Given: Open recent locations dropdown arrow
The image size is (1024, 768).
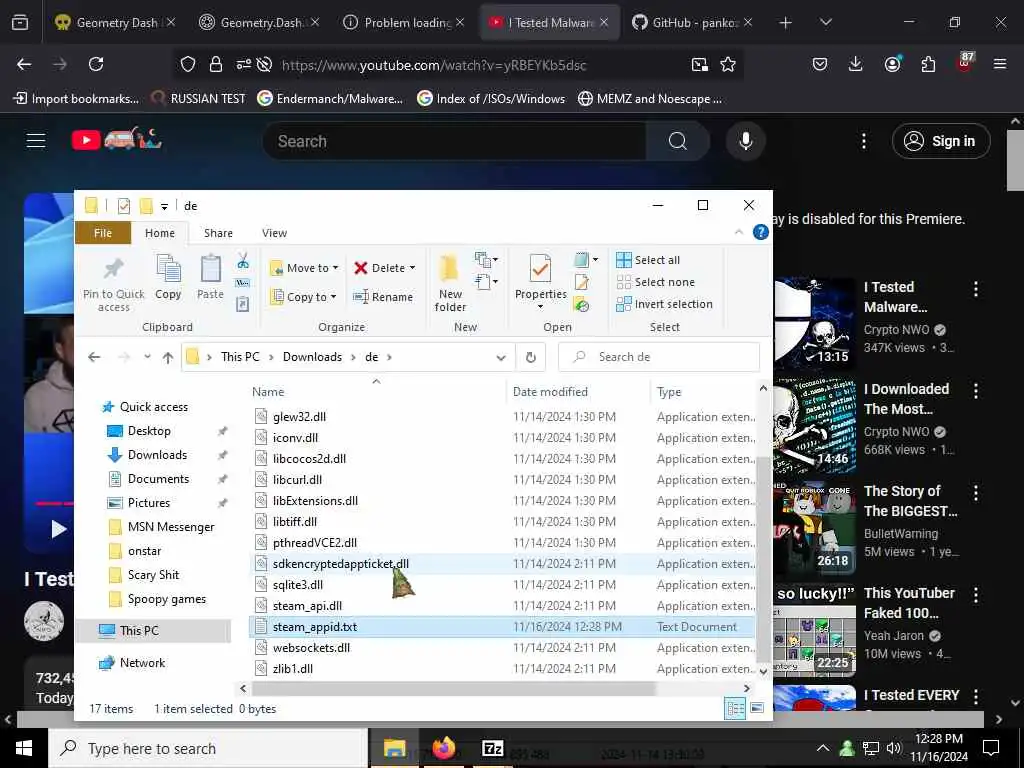Looking at the screenshot, I should 148,357.
